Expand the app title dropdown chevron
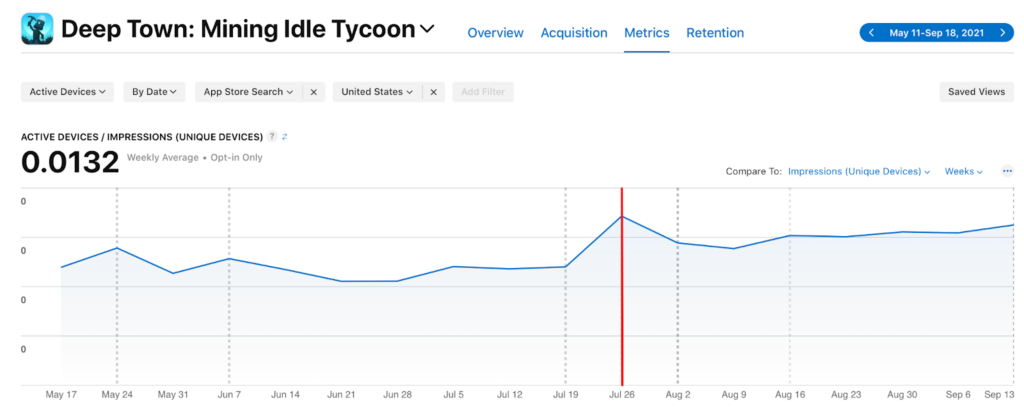This screenshot has width=1024, height=414. [427, 30]
